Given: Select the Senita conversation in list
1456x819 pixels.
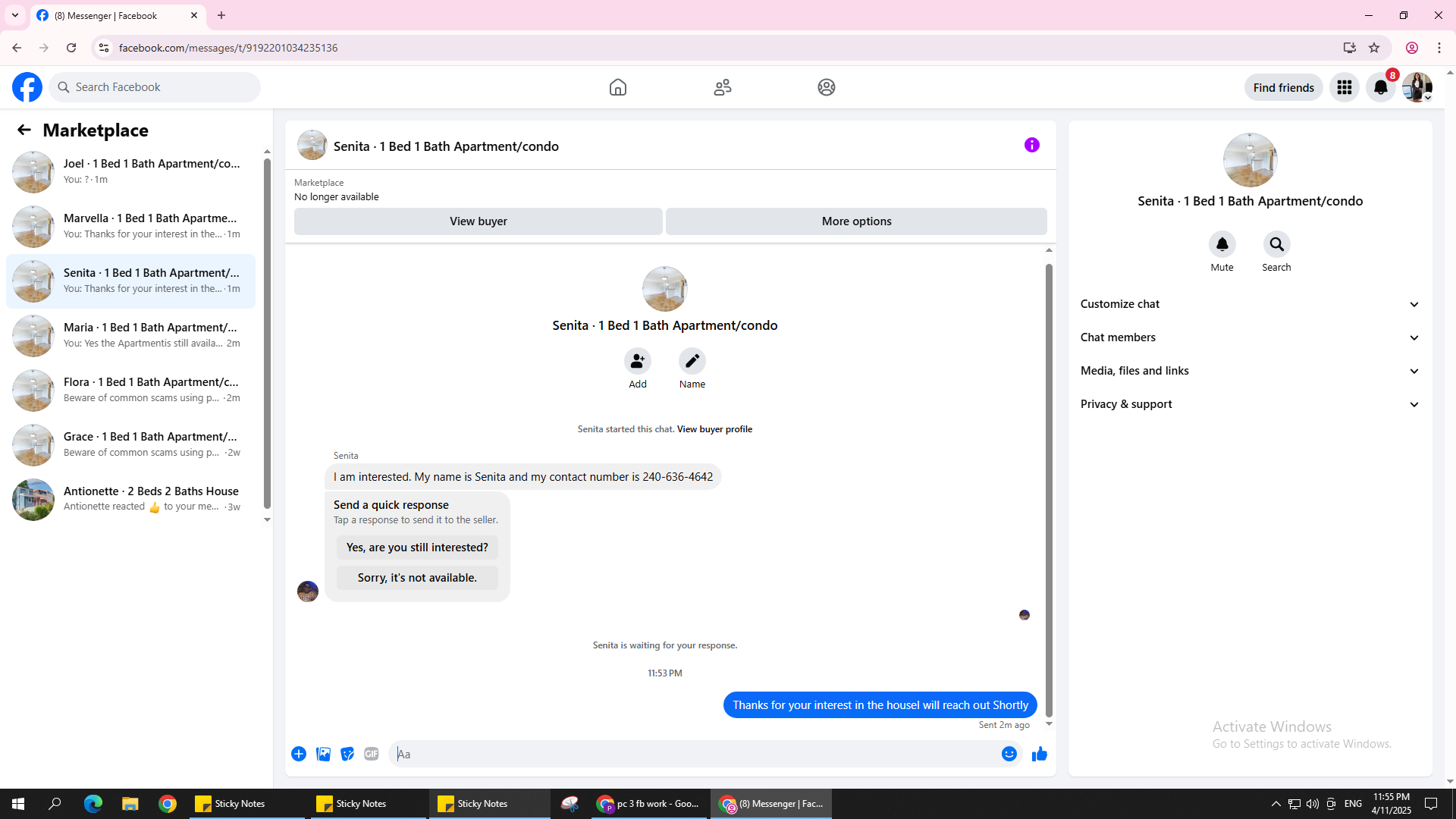Looking at the screenshot, I should [x=130, y=281].
